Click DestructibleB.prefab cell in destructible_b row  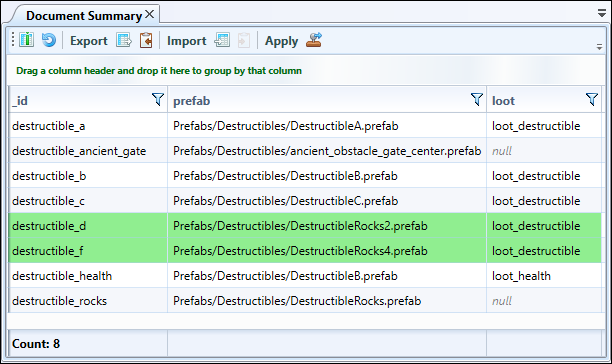click(327, 176)
